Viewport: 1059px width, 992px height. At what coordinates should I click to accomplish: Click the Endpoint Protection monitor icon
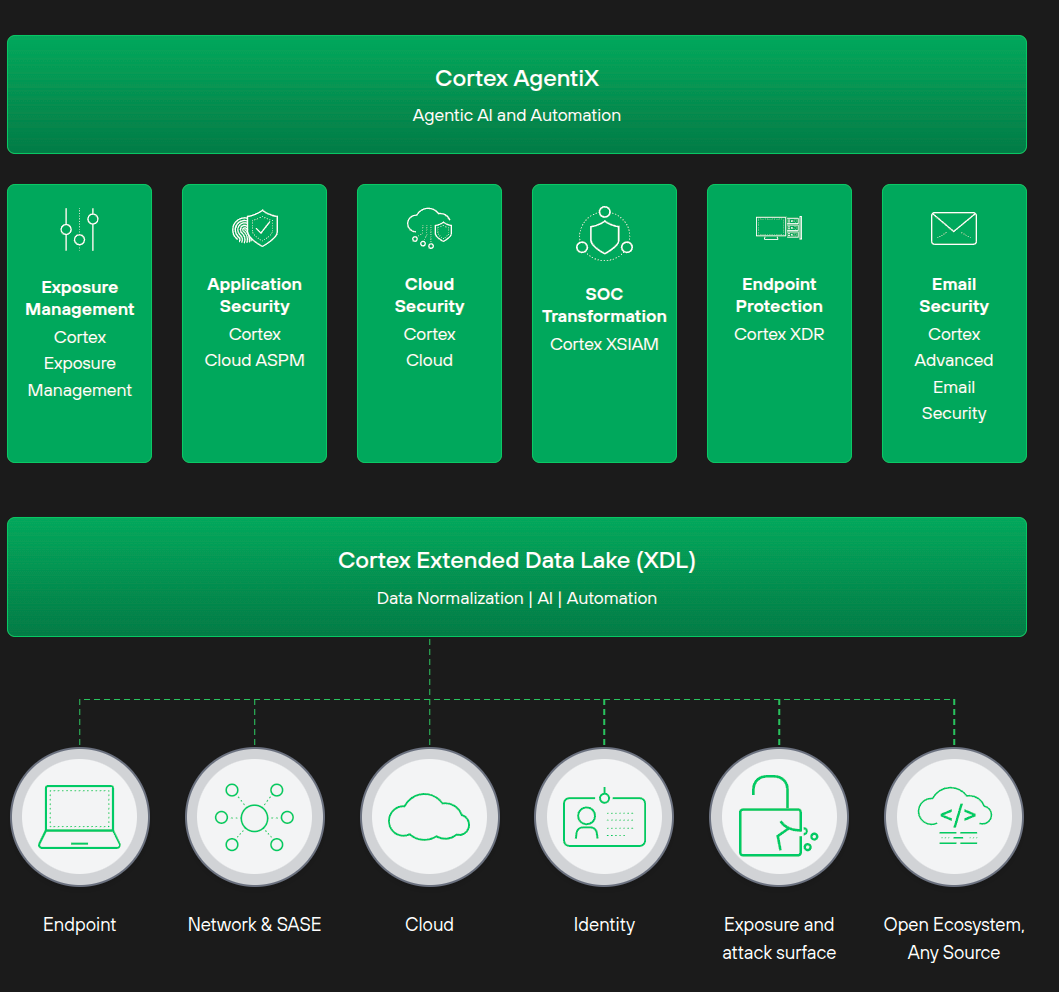pos(779,228)
